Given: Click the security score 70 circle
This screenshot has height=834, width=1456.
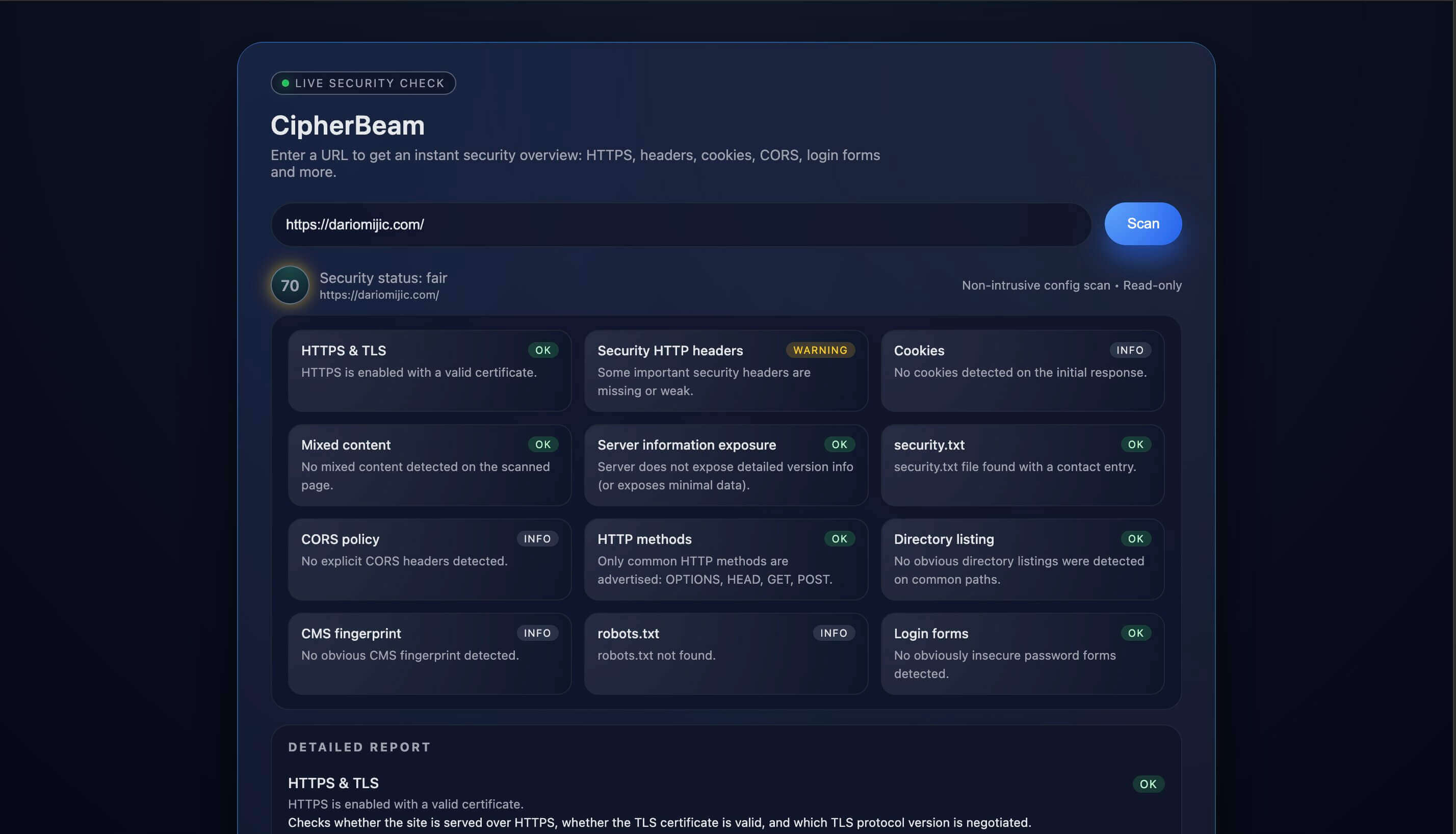Looking at the screenshot, I should 290,284.
